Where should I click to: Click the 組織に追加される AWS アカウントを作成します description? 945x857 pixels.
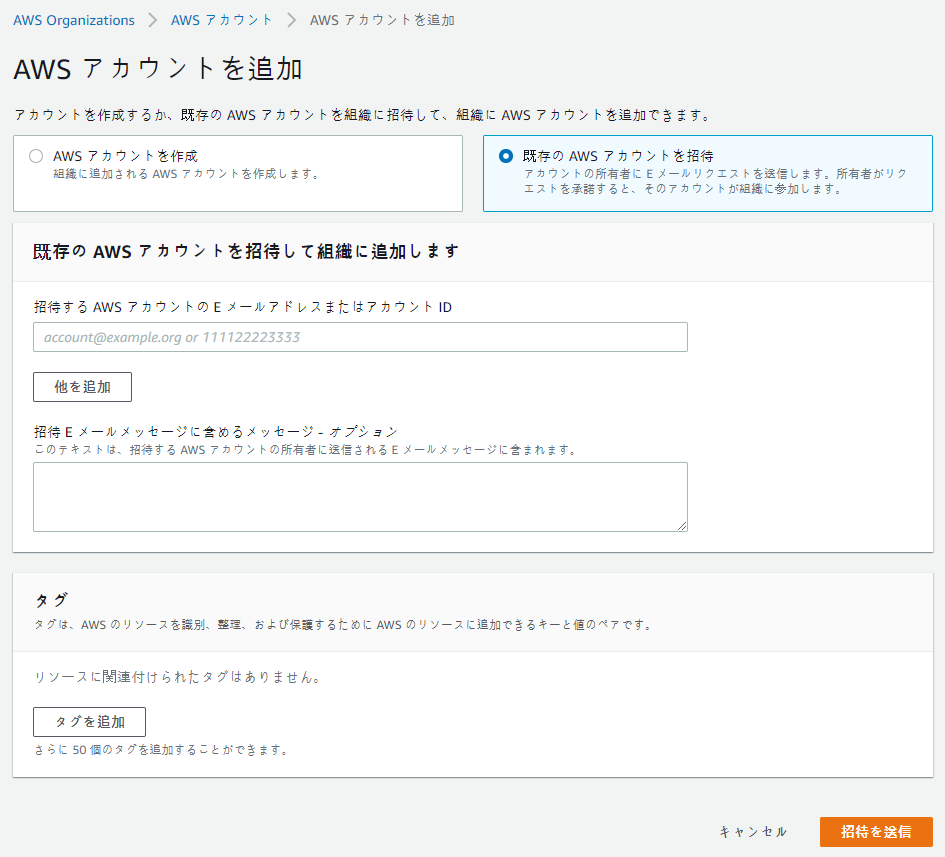tap(186, 174)
